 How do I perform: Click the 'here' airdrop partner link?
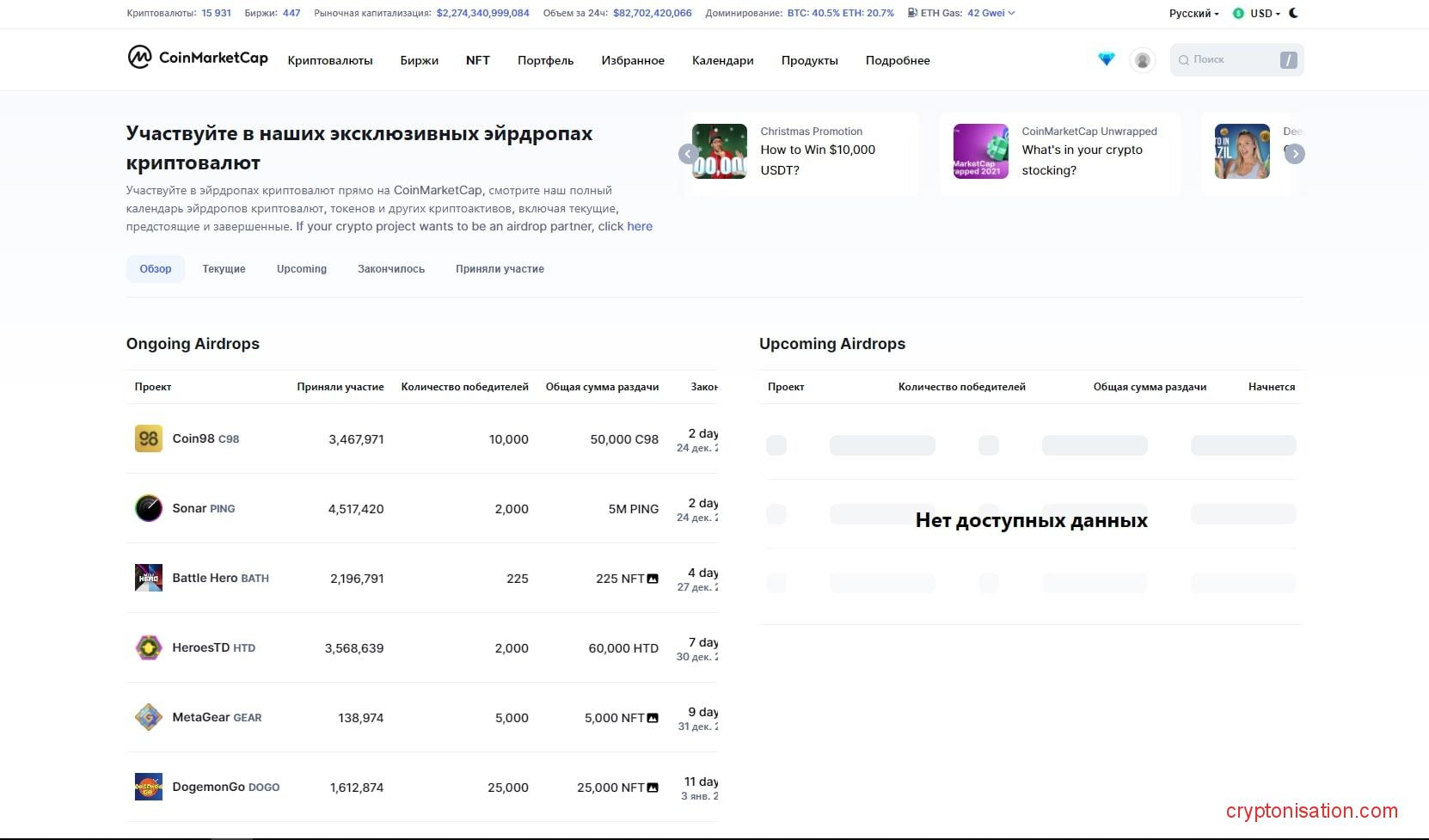coord(640,226)
